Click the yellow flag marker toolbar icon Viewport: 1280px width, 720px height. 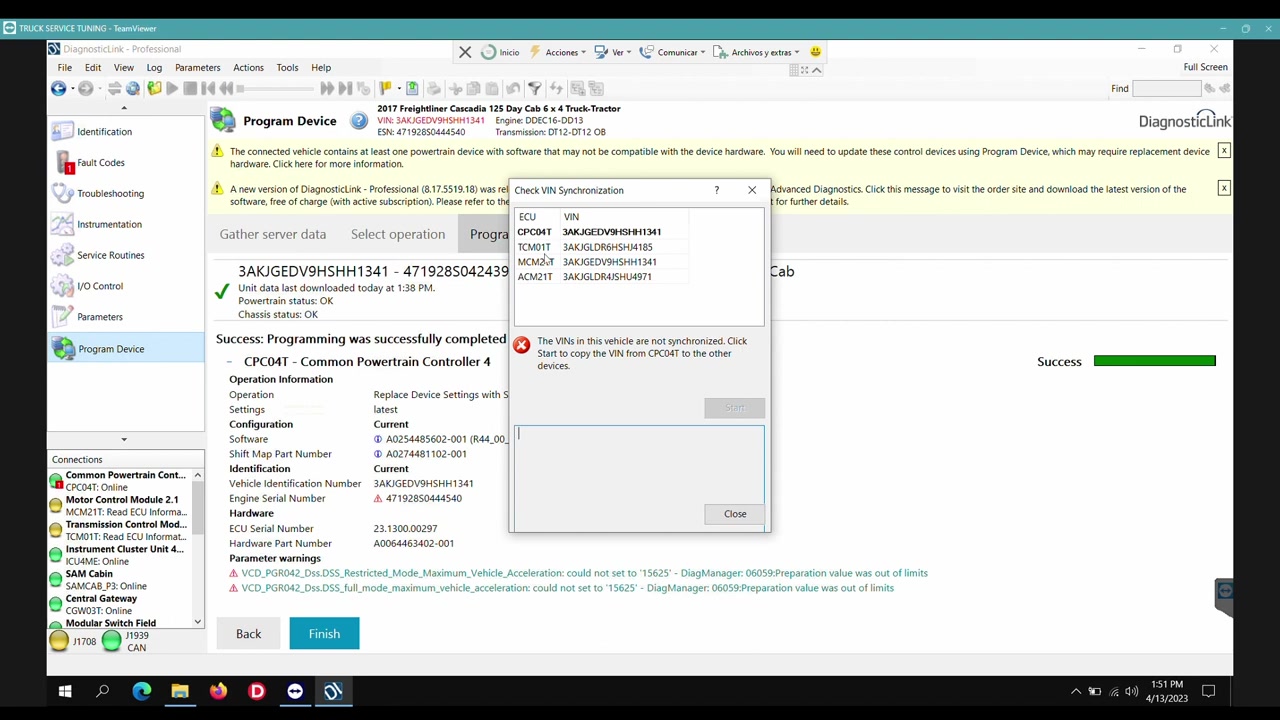click(x=386, y=89)
